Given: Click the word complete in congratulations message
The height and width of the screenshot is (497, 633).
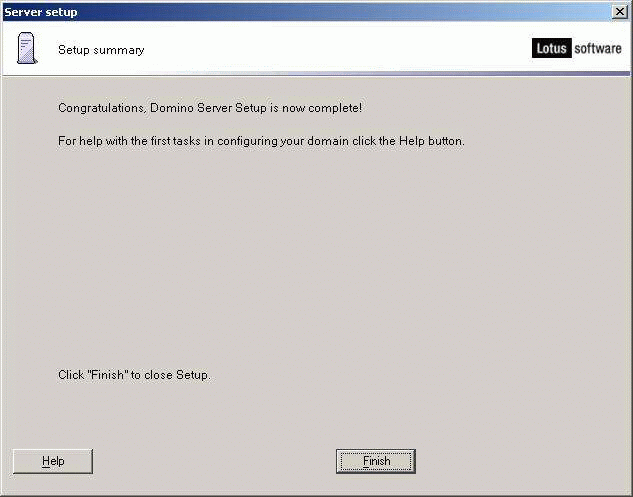Looking at the screenshot, I should [x=333, y=108].
